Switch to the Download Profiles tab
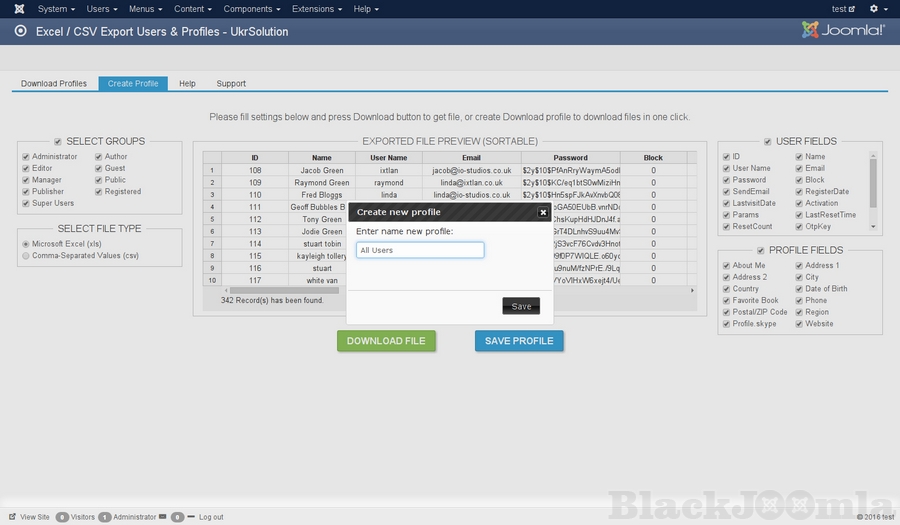This screenshot has width=900, height=525. (x=54, y=84)
